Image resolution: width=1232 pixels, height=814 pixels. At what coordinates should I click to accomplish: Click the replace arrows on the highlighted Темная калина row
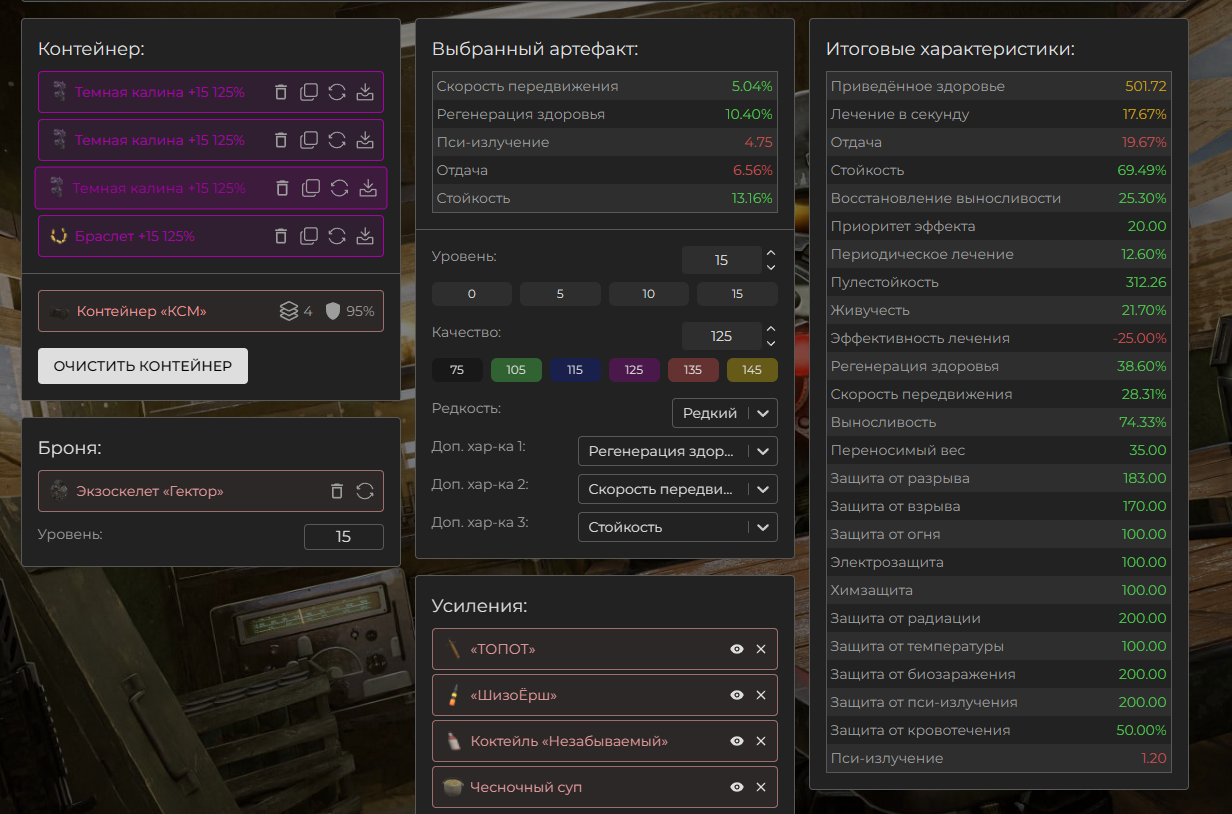pyautogui.click(x=339, y=188)
